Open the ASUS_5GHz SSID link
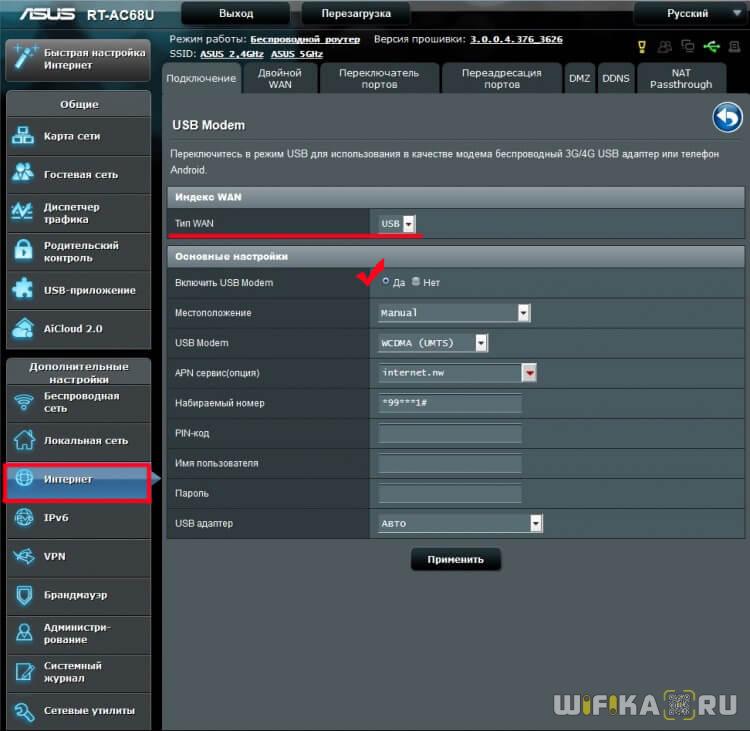 [x=297, y=54]
